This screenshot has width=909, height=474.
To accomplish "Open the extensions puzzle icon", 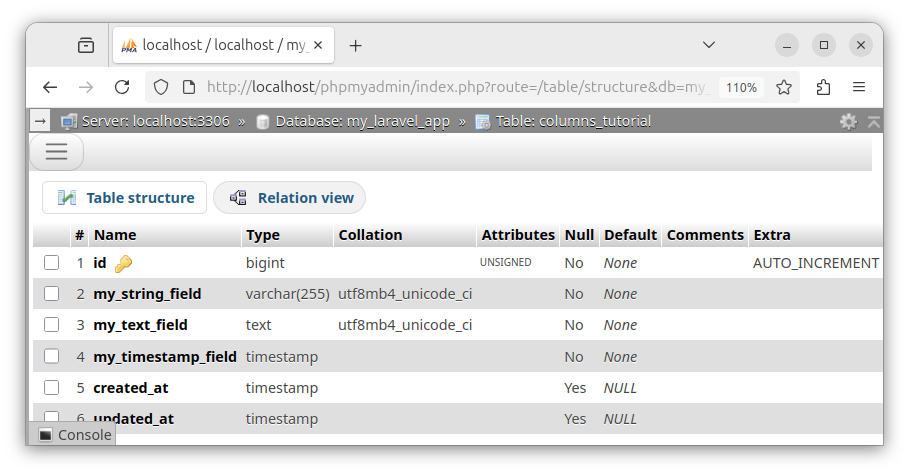I will click(x=823, y=87).
